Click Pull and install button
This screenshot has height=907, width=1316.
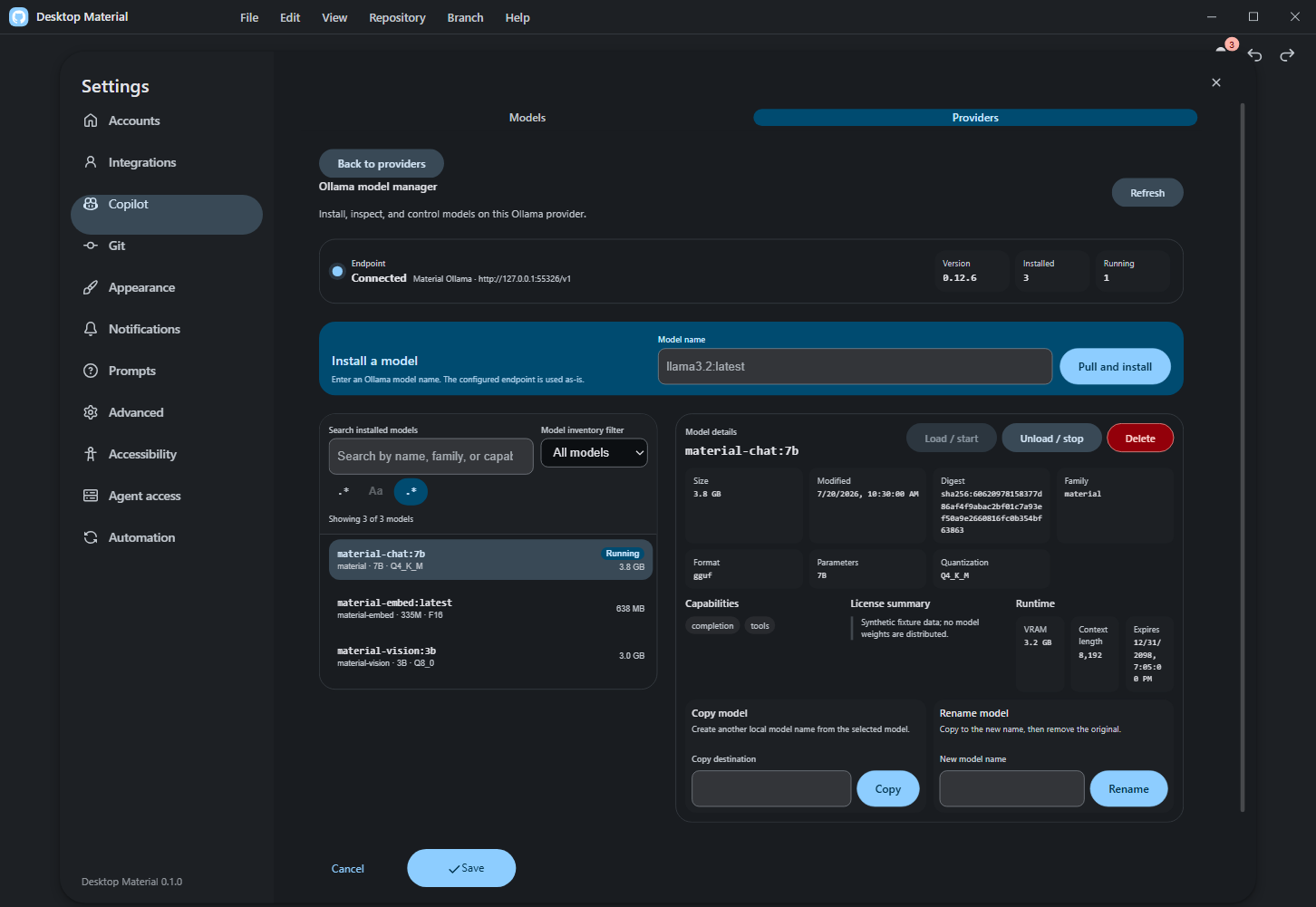[1115, 367]
